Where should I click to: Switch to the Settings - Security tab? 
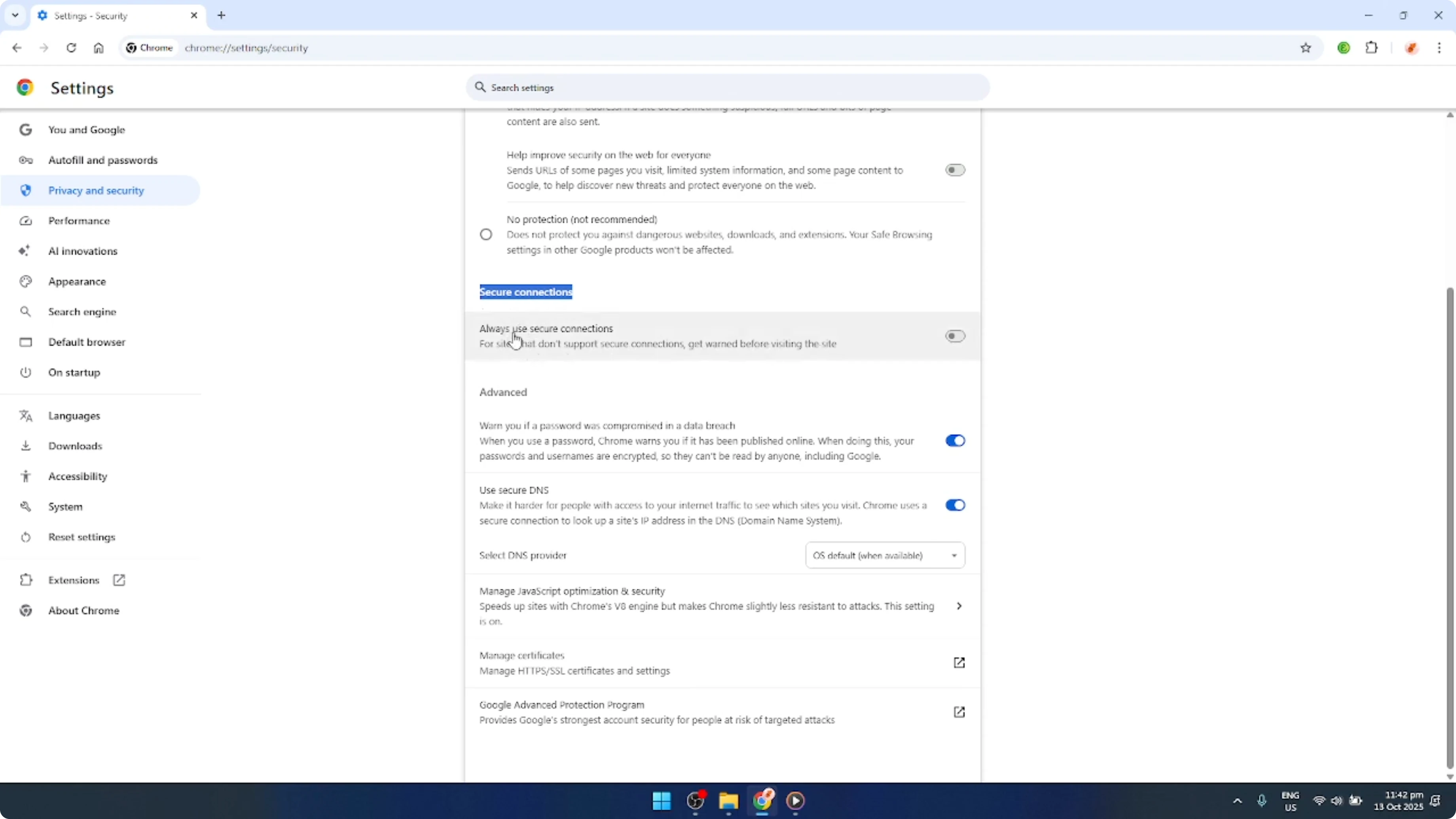click(102, 16)
